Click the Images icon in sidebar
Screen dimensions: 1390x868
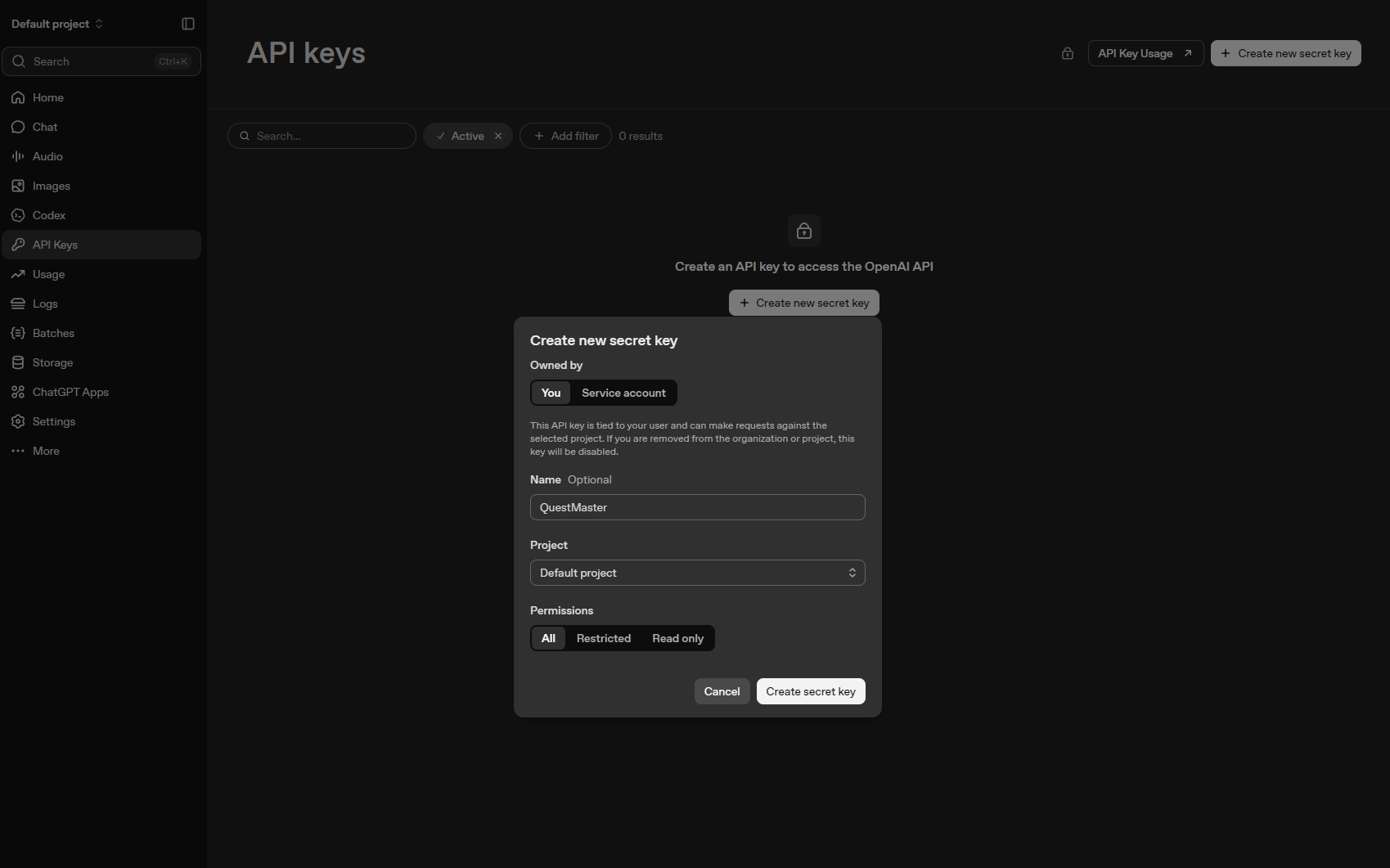click(x=18, y=186)
